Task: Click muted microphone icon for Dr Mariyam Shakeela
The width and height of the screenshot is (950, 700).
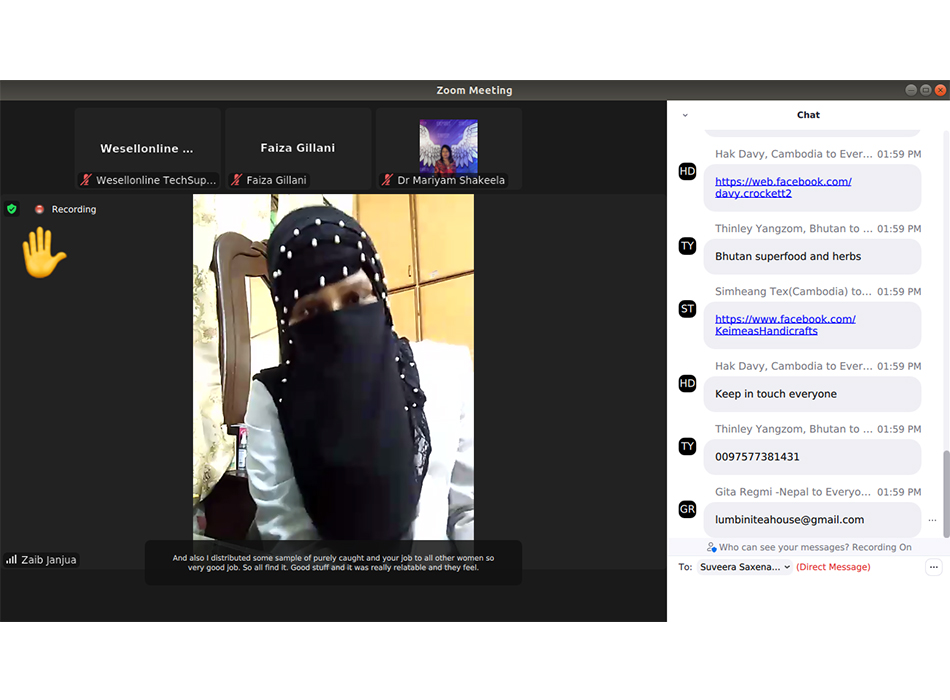Action: coord(387,180)
